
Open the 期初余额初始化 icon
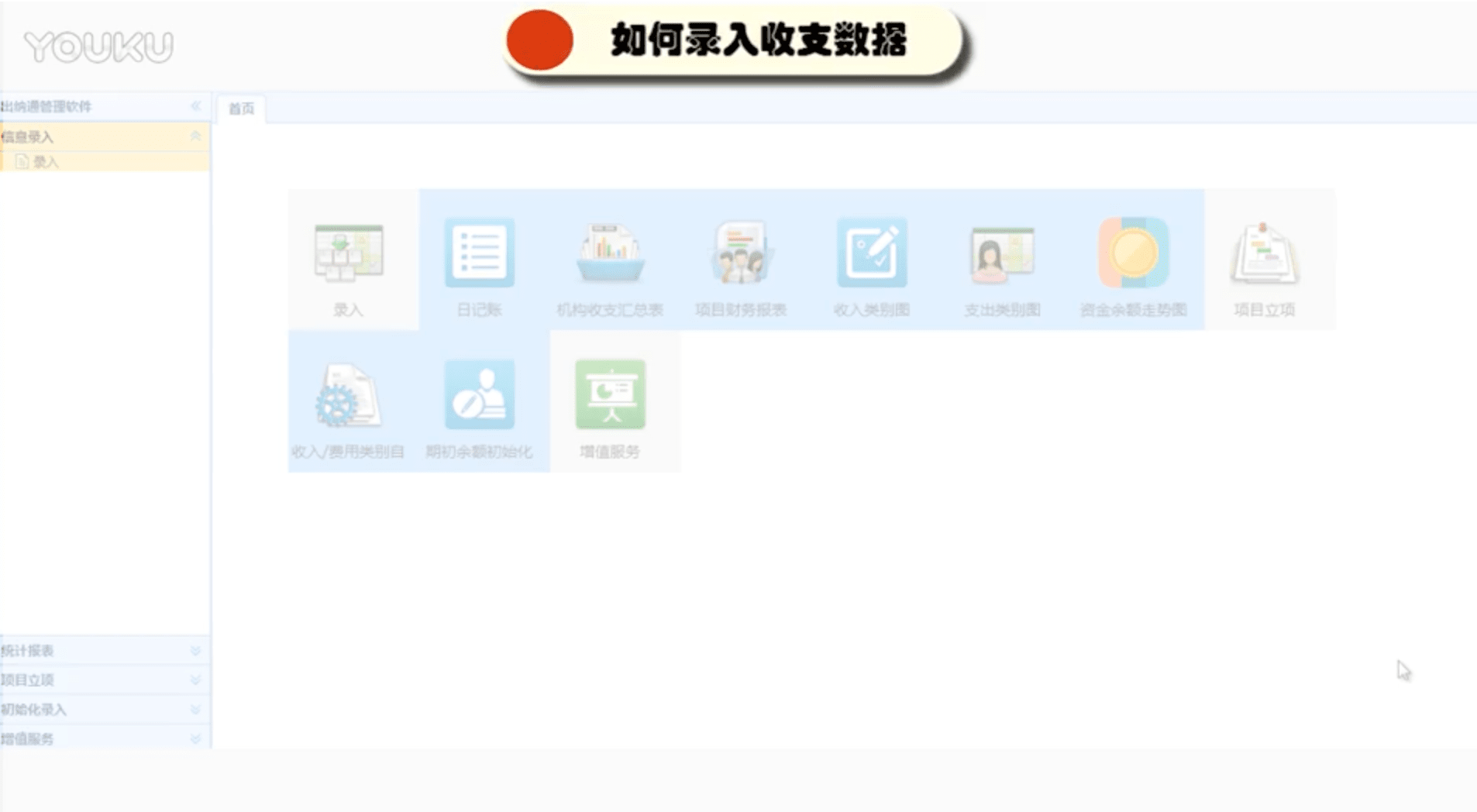[479, 395]
